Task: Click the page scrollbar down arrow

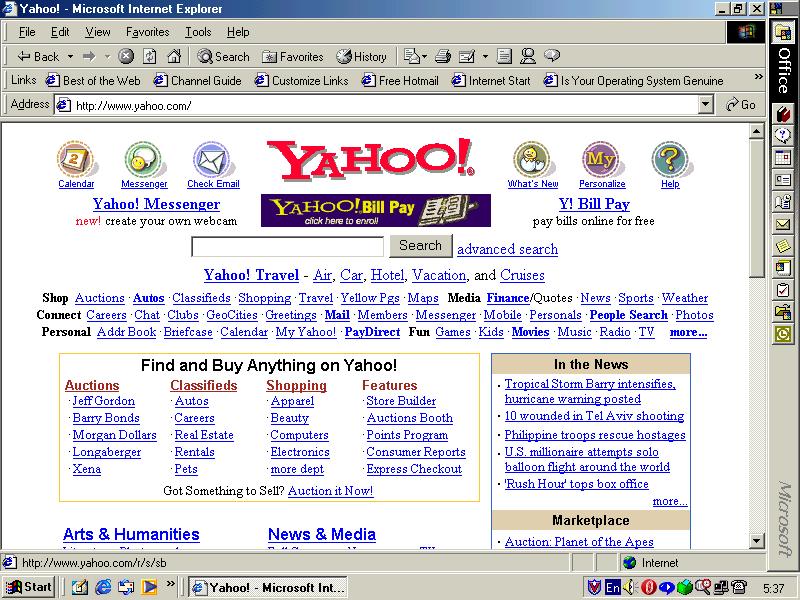Action: 757,541
